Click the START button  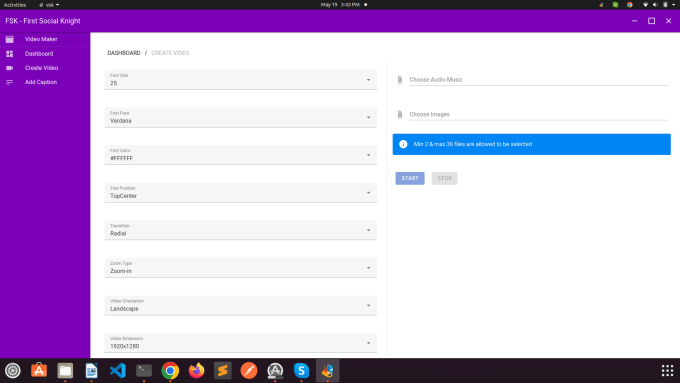pos(410,178)
